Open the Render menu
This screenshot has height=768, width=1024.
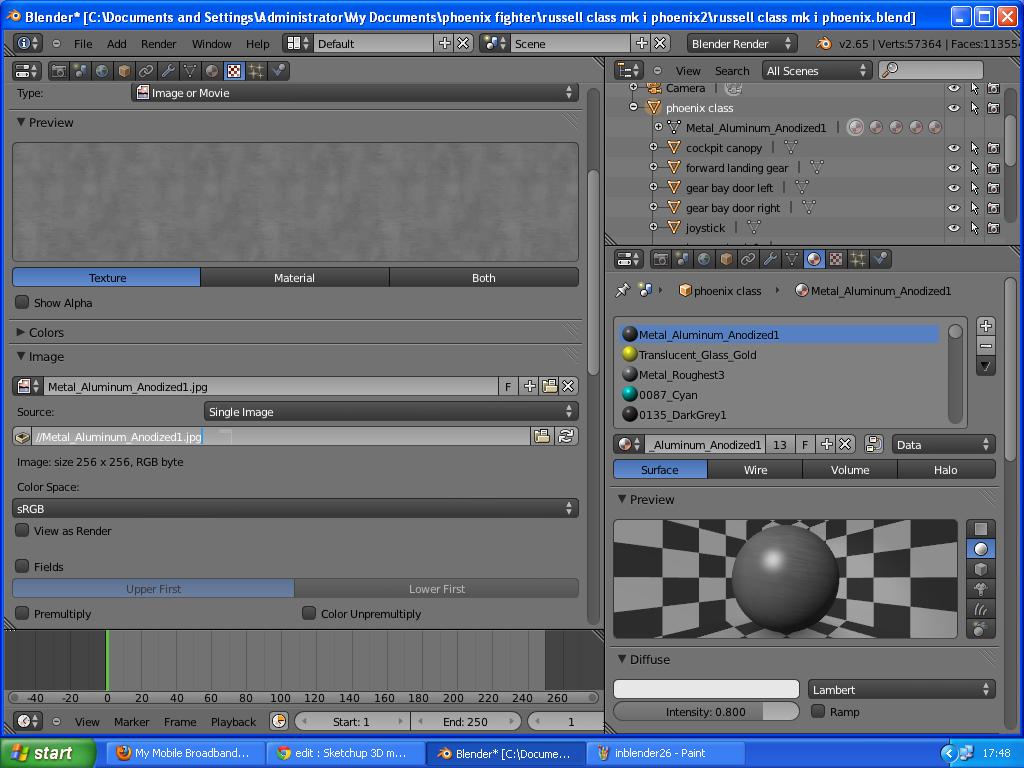pyautogui.click(x=157, y=44)
